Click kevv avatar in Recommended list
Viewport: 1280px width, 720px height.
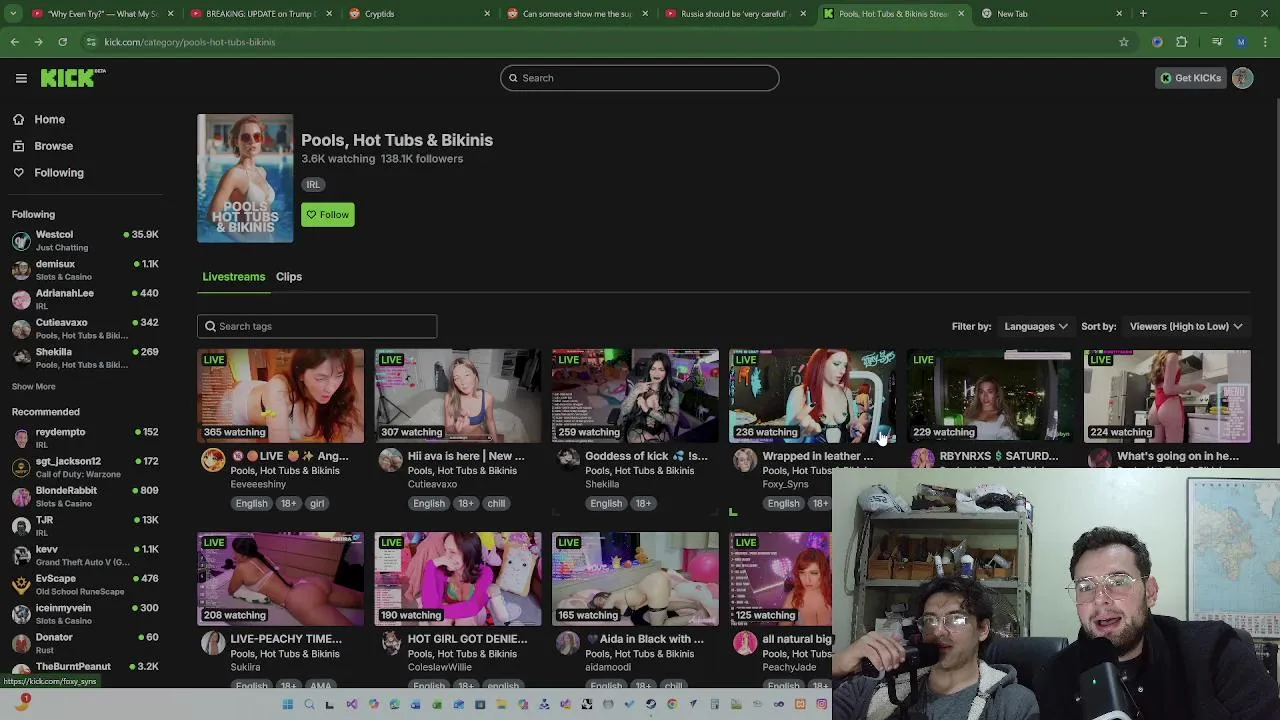click(x=21, y=555)
